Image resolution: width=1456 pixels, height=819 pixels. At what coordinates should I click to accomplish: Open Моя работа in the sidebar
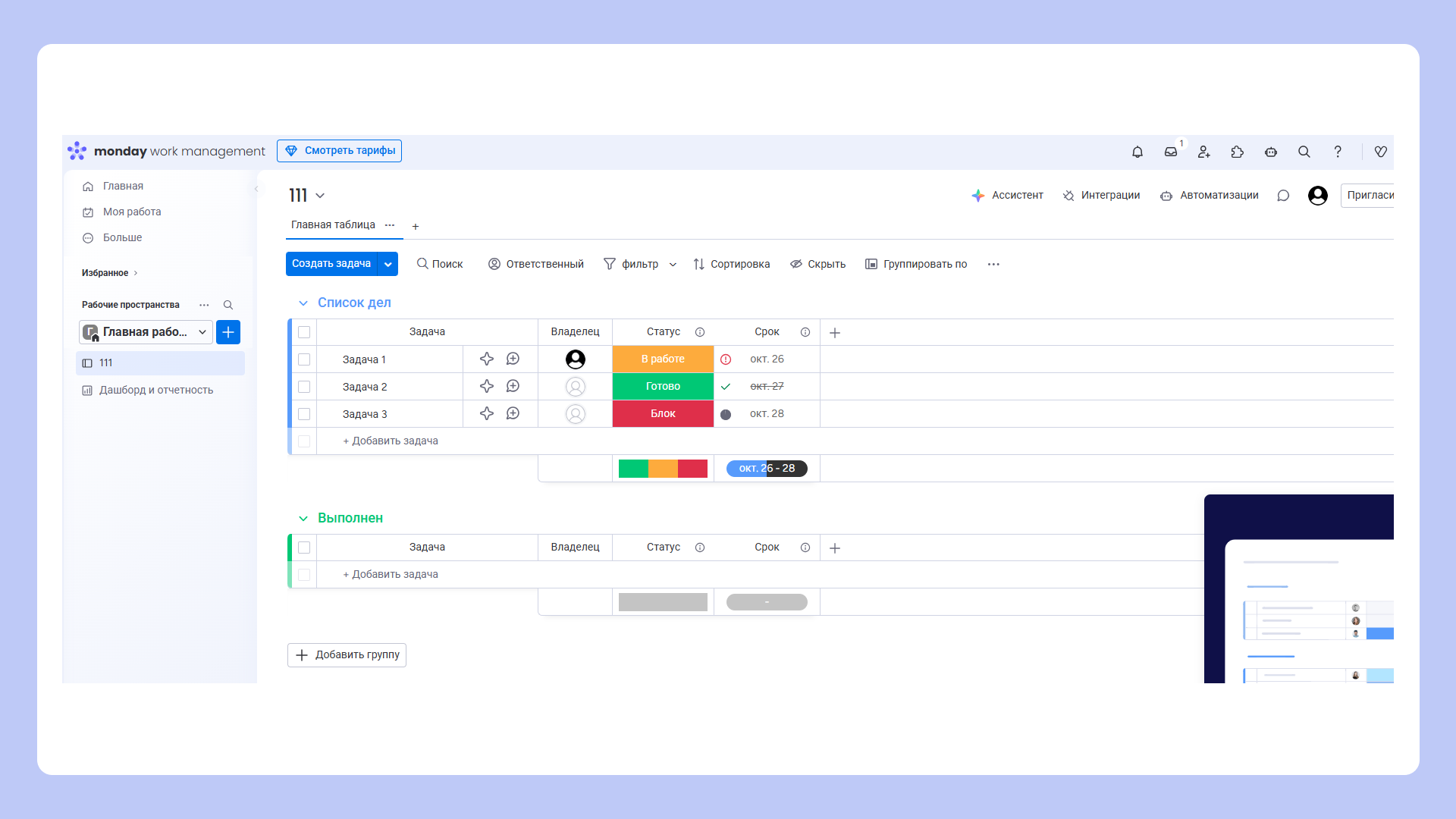132,212
